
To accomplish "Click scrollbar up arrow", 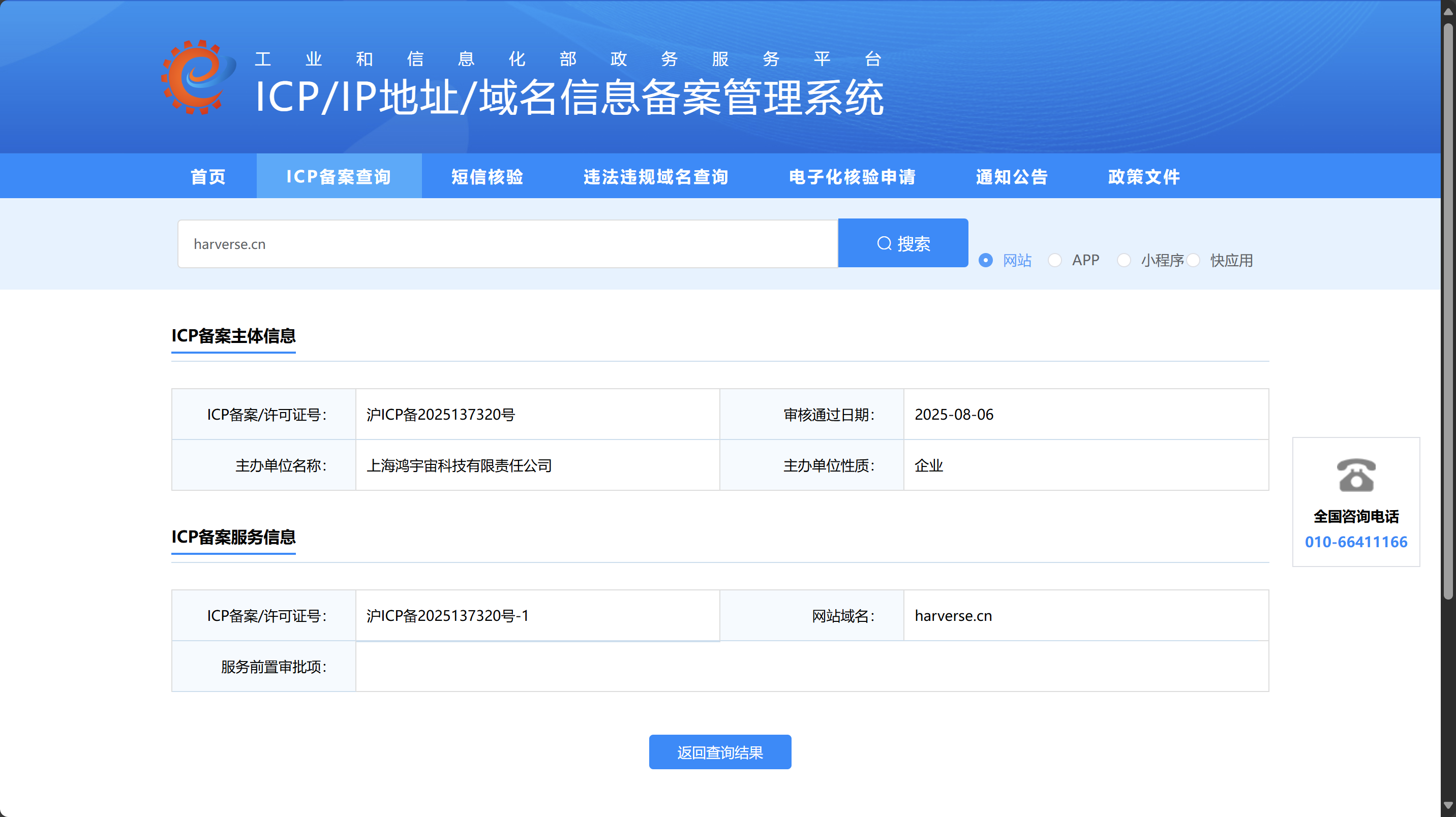I will (1448, 10).
